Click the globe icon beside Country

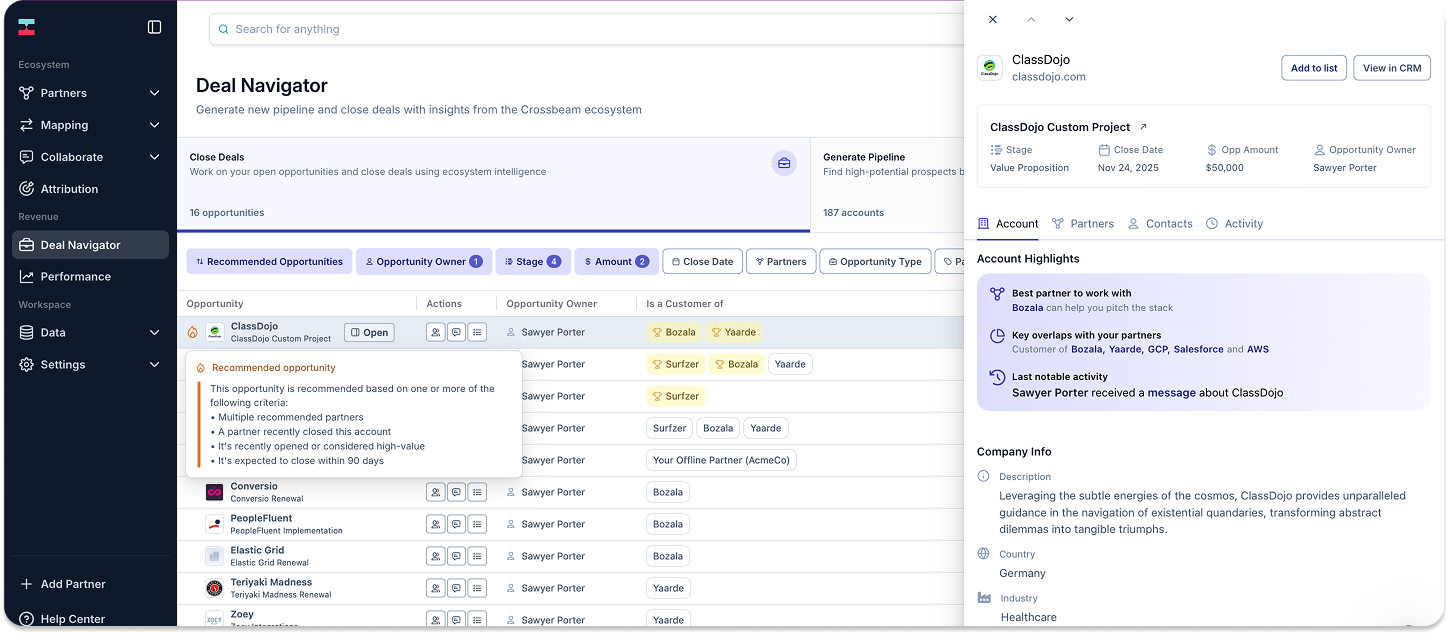pos(984,553)
